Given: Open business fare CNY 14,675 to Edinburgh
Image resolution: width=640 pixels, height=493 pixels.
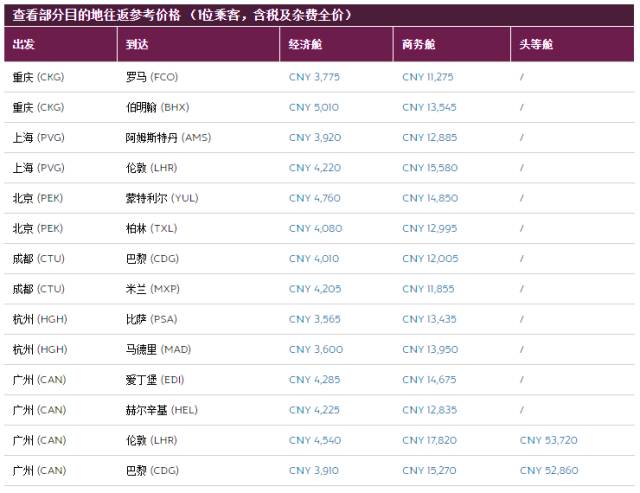Looking at the screenshot, I should pyautogui.click(x=429, y=380).
